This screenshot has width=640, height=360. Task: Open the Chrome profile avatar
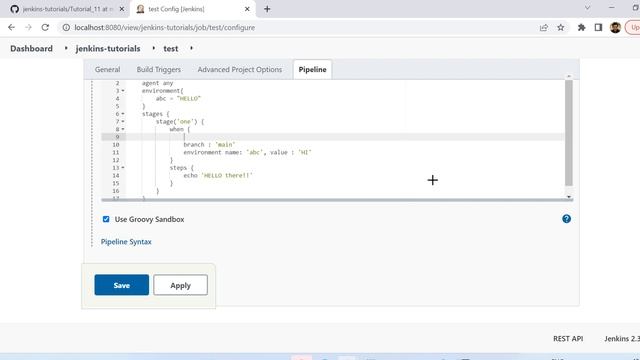coord(616,27)
